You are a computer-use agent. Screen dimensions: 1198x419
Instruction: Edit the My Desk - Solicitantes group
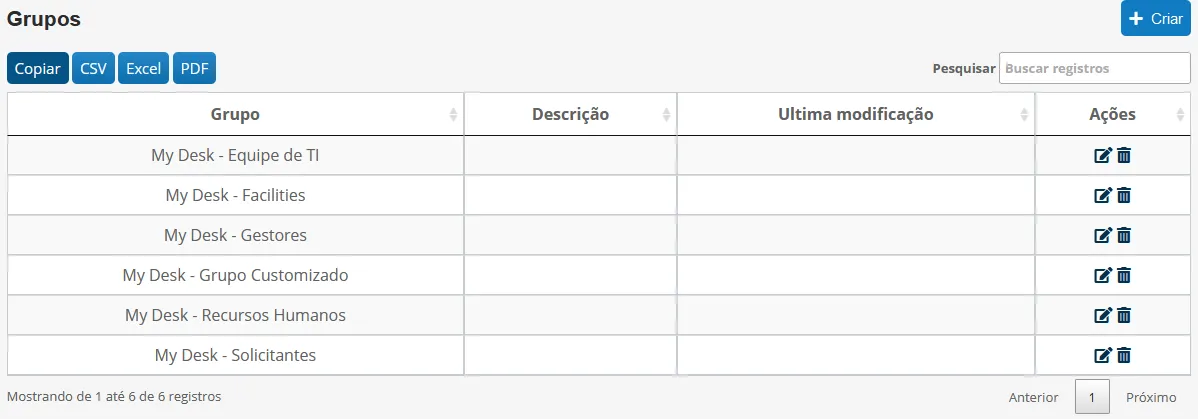(x=1102, y=355)
